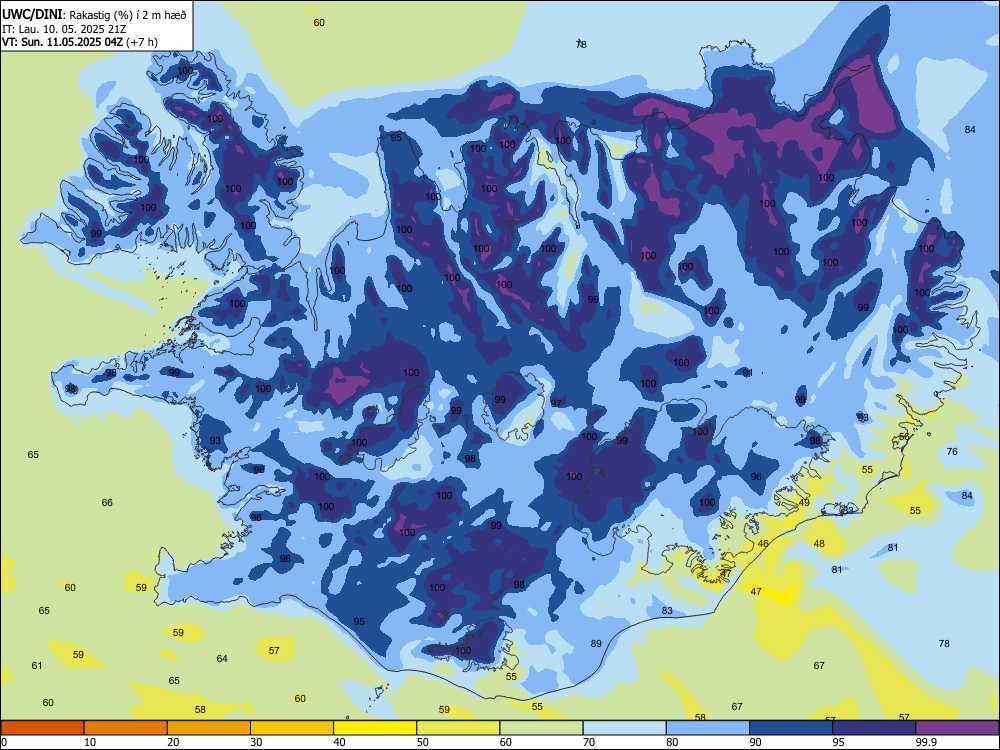This screenshot has width=1000, height=750.
Task: Click the pale blue 70–80 legend swatch
Action: click(624, 728)
